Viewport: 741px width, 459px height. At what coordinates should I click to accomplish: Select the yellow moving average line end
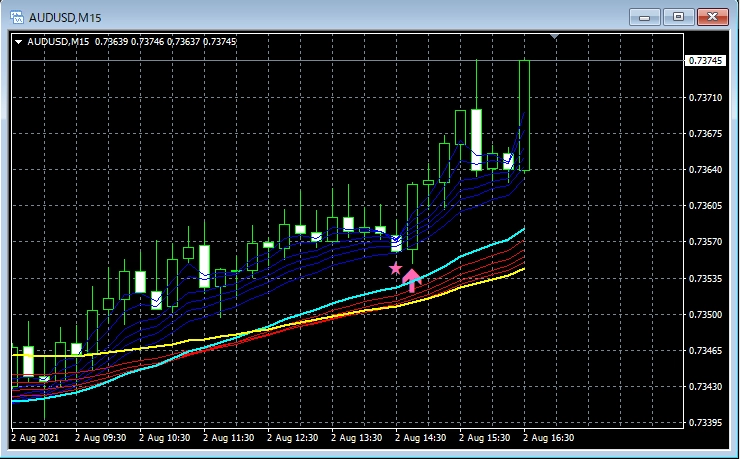pos(523,268)
